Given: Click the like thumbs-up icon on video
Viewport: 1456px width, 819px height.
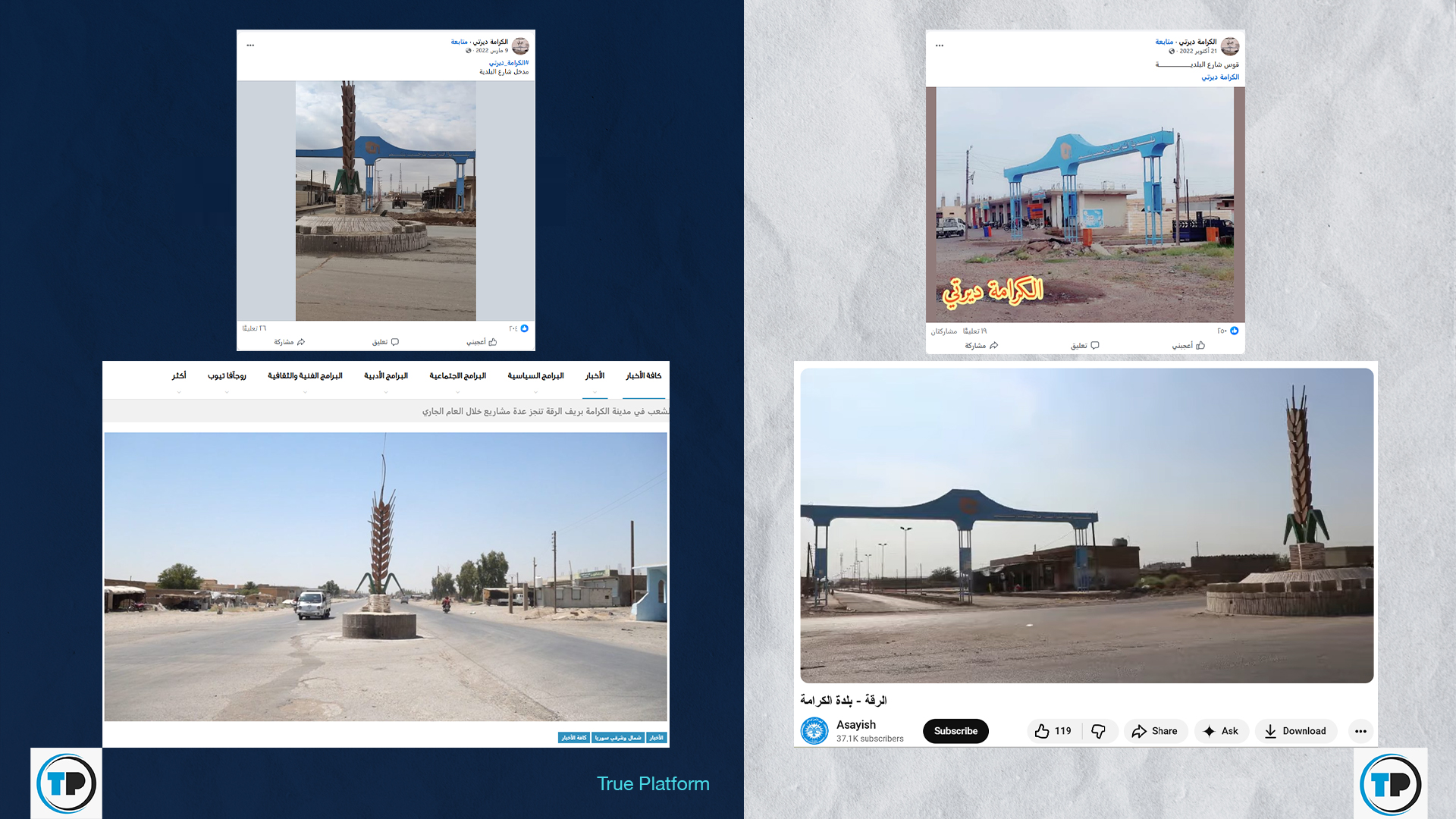Looking at the screenshot, I should [1042, 731].
